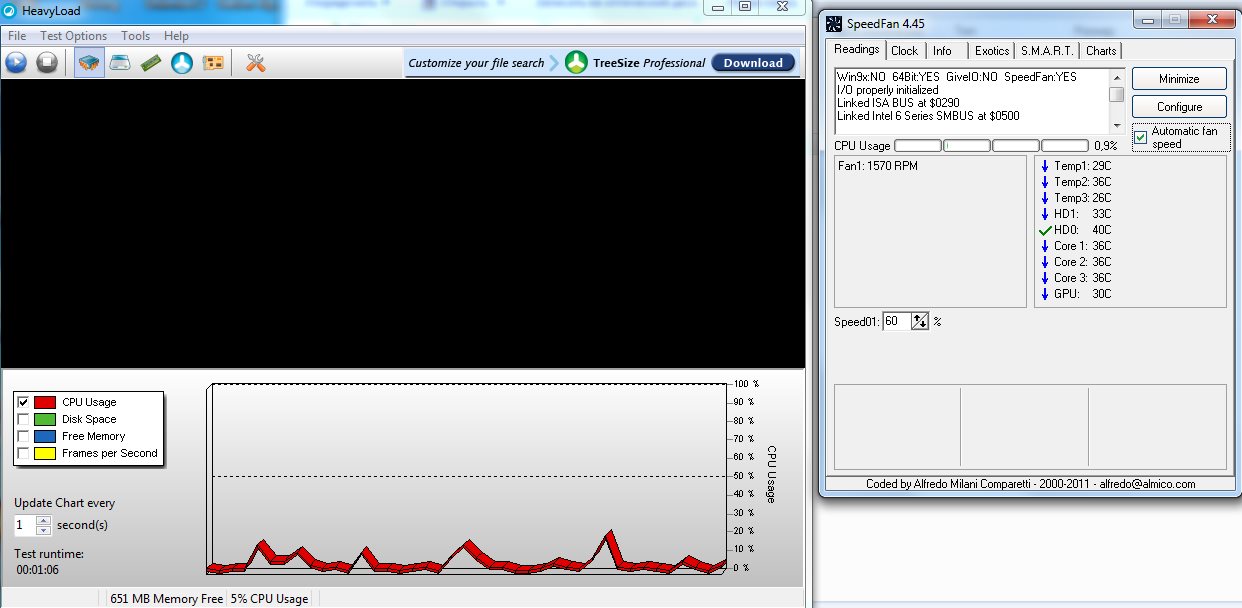
Task: Open HeavyLoad options via wrench-screwdriver icon
Action: pyautogui.click(x=255, y=63)
